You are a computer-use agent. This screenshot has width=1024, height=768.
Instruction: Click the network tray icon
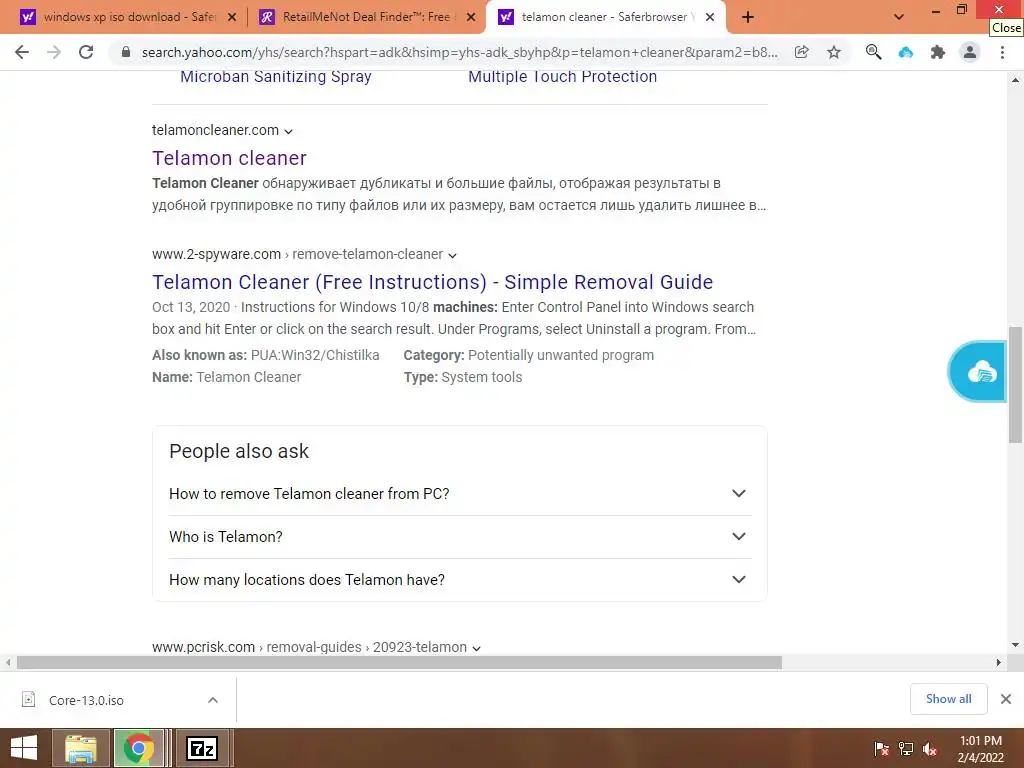coord(906,748)
